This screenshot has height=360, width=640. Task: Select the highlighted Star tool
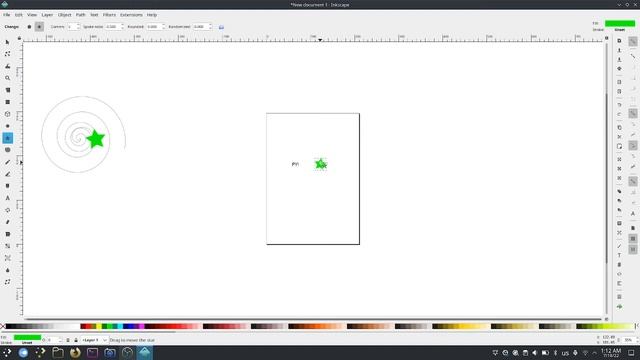pyautogui.click(x=7, y=138)
